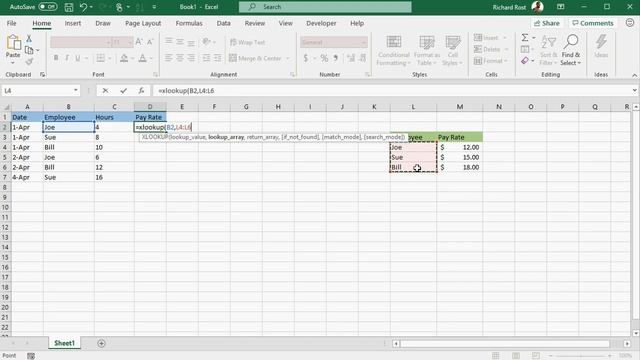Toggle Wrap Text
The height and width of the screenshot is (360, 640).
247,42
